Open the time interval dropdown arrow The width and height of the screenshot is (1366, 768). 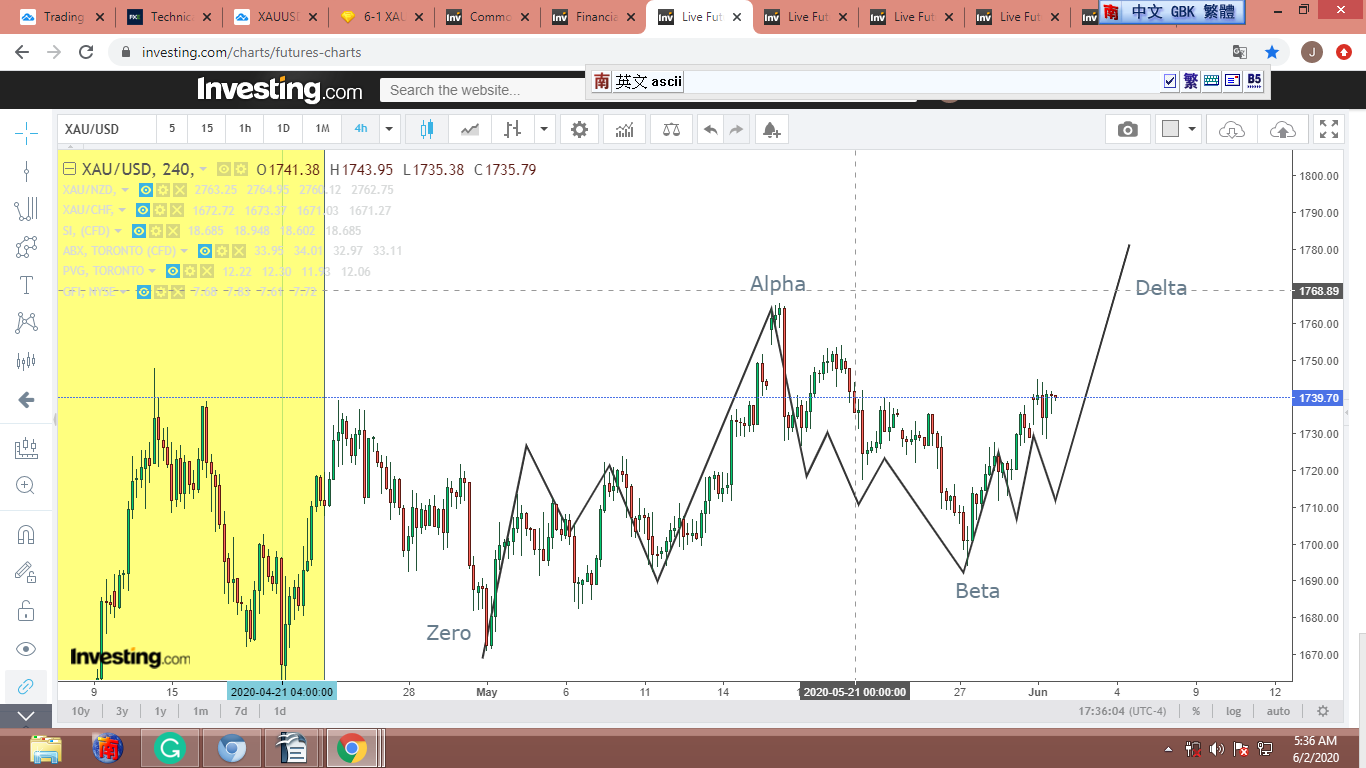click(390, 129)
